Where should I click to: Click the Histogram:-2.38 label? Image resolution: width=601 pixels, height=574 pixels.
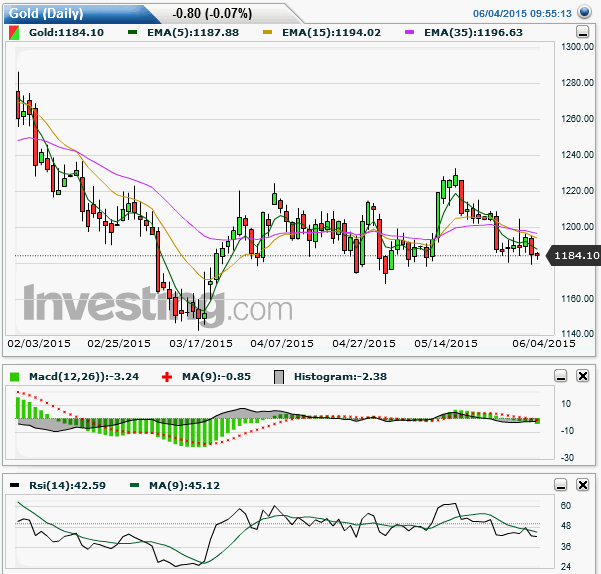pos(340,377)
